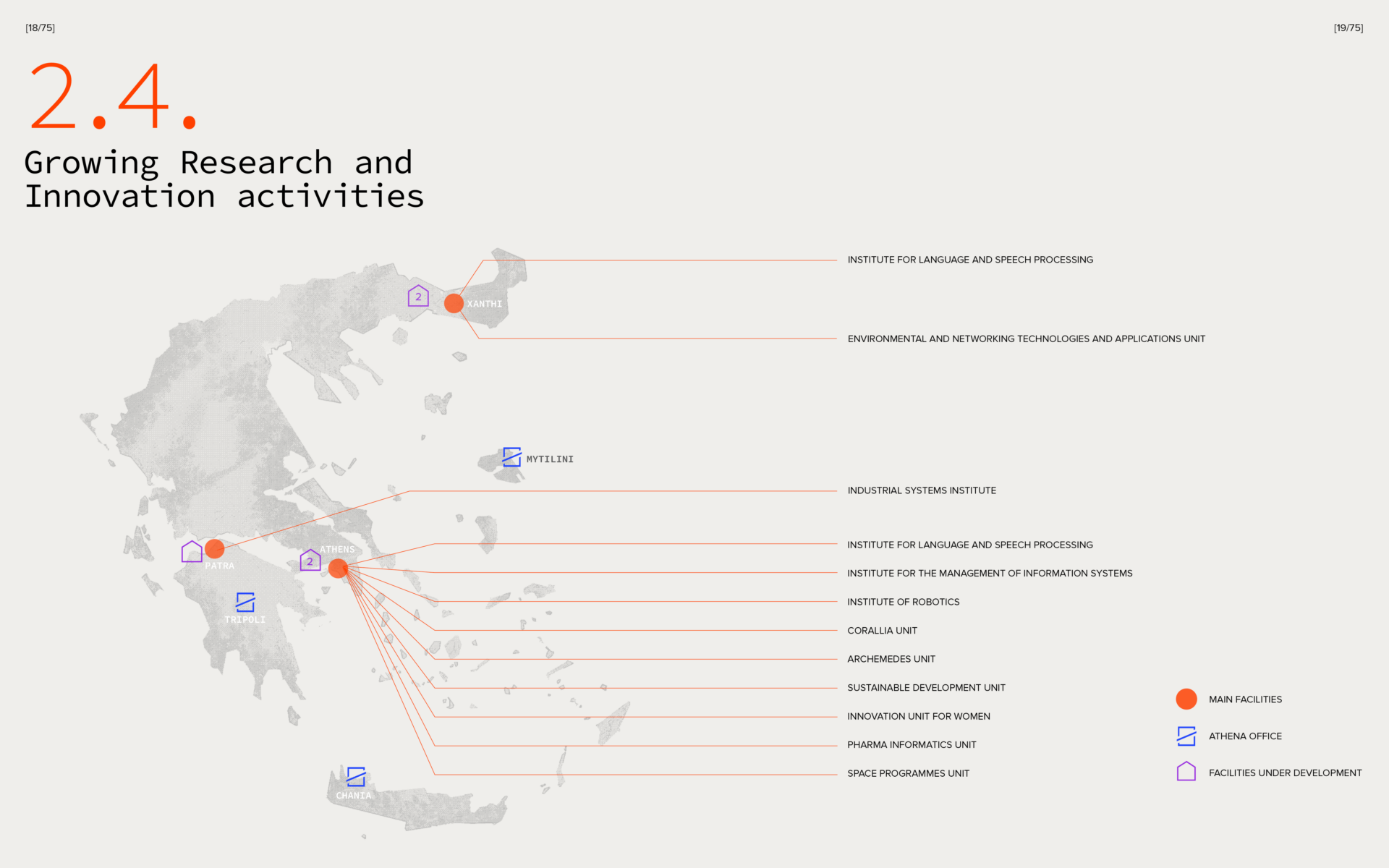Click the Pharma Informatics Unit label
The width and height of the screenshot is (1389, 868).
(x=912, y=744)
